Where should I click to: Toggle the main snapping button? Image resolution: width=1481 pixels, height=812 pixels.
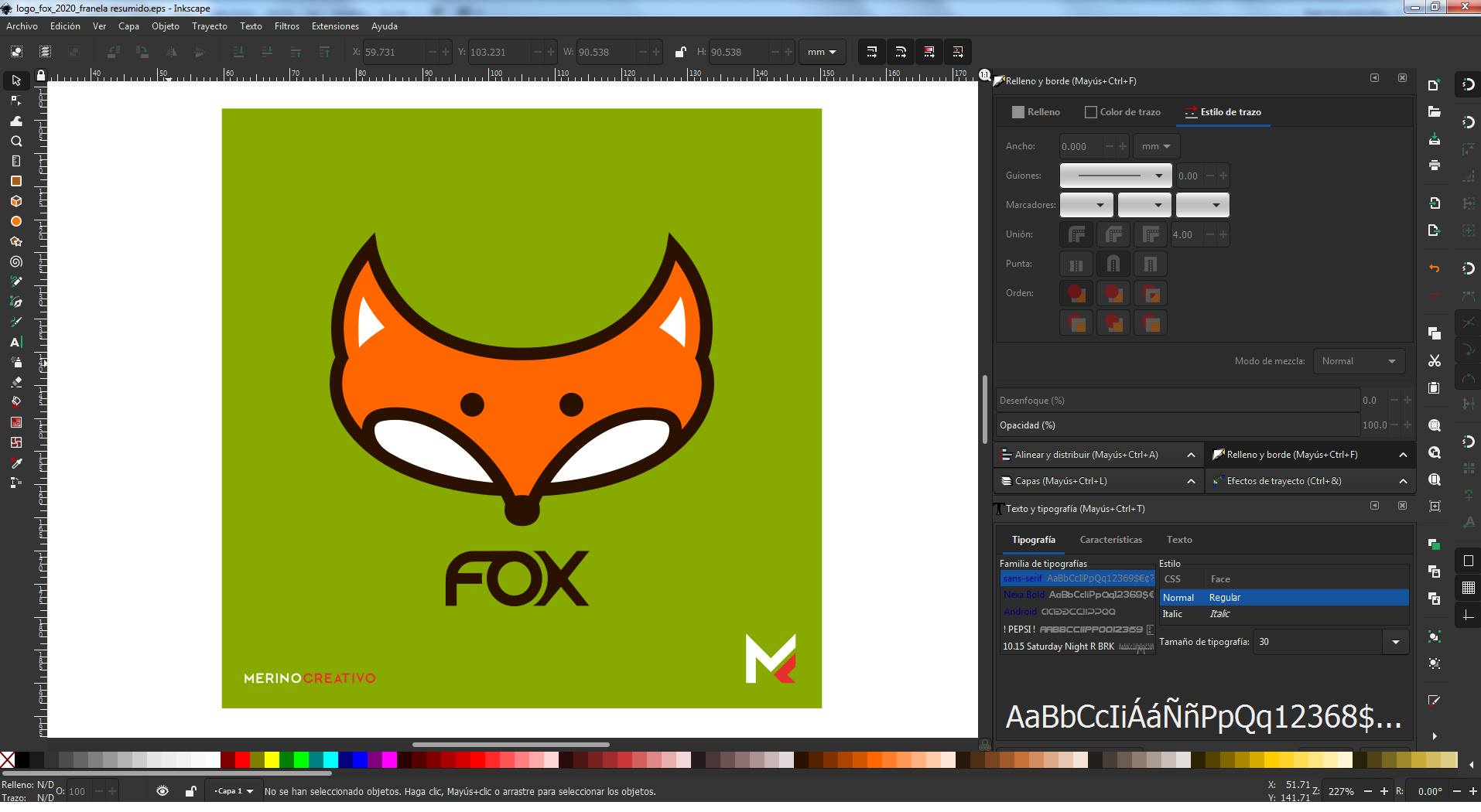tap(1468, 84)
